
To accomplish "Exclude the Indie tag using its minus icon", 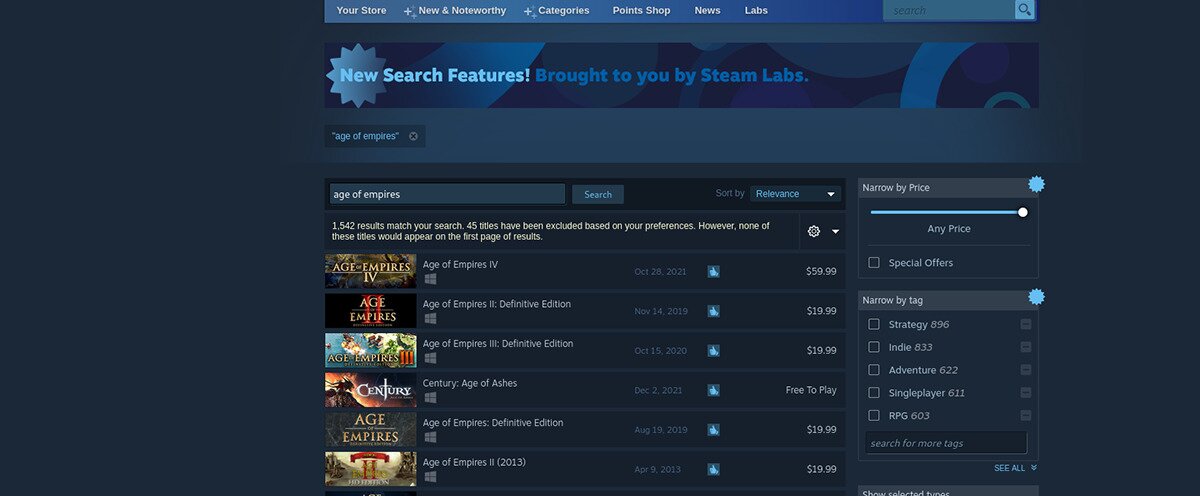I will click(x=1026, y=347).
